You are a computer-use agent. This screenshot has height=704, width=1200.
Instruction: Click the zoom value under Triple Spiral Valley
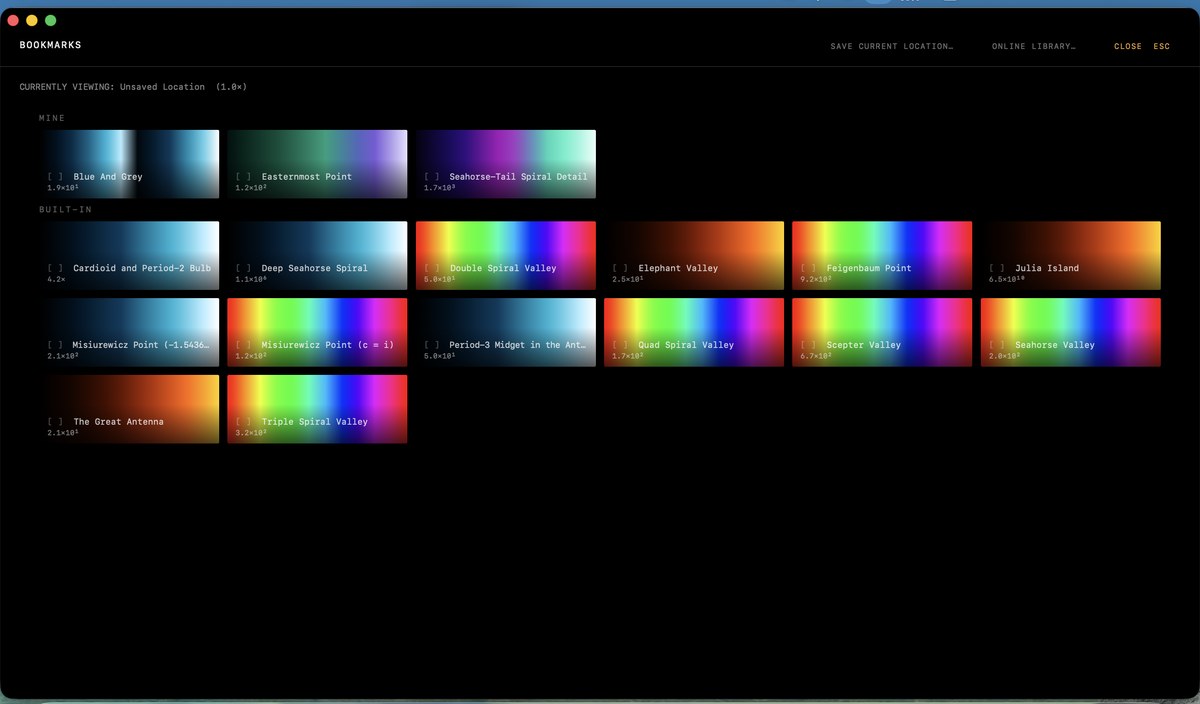[x=251, y=433]
